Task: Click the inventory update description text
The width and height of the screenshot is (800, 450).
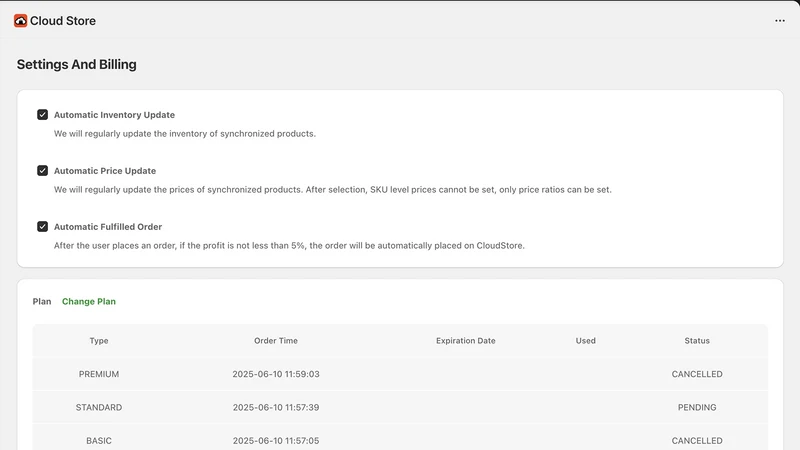Action: (x=185, y=134)
